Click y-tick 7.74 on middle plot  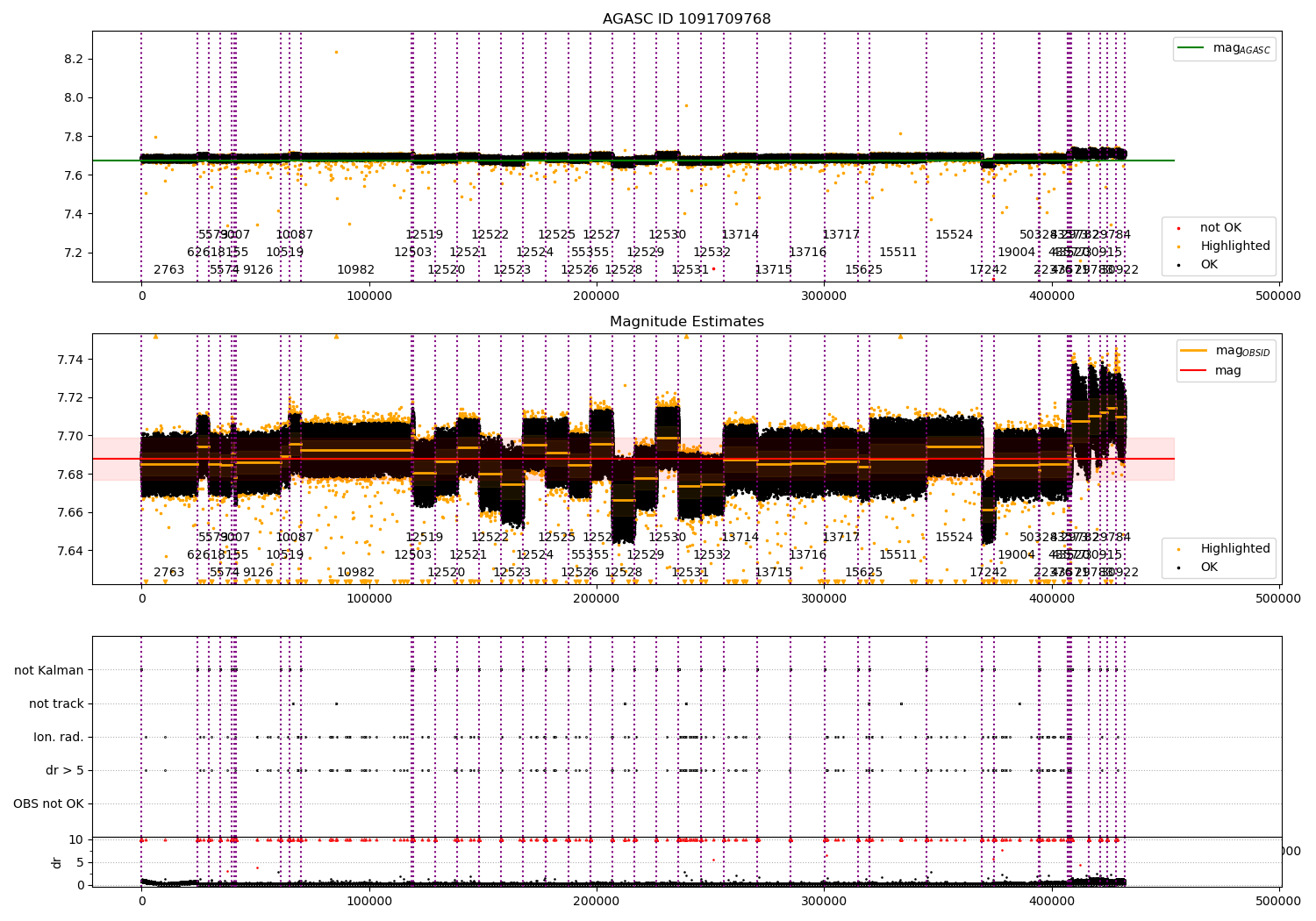click(x=70, y=360)
